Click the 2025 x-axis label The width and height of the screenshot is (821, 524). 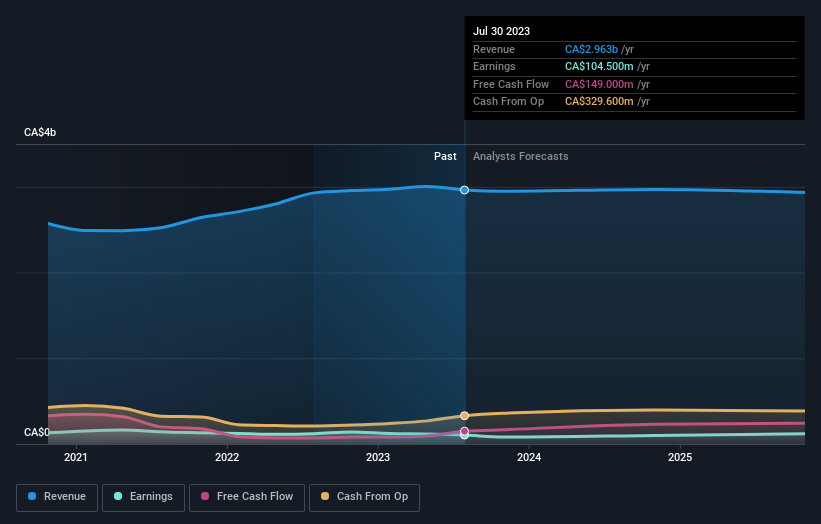click(680, 457)
